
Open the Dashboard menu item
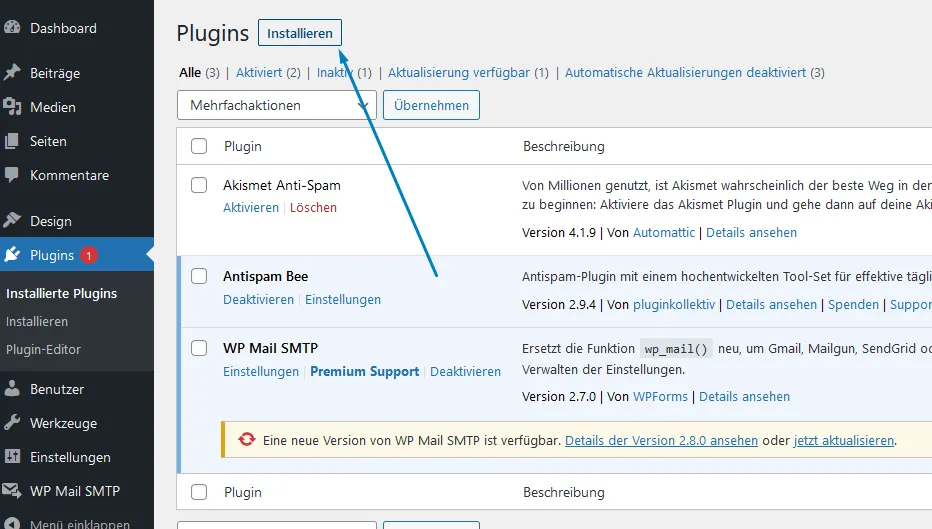[63, 28]
